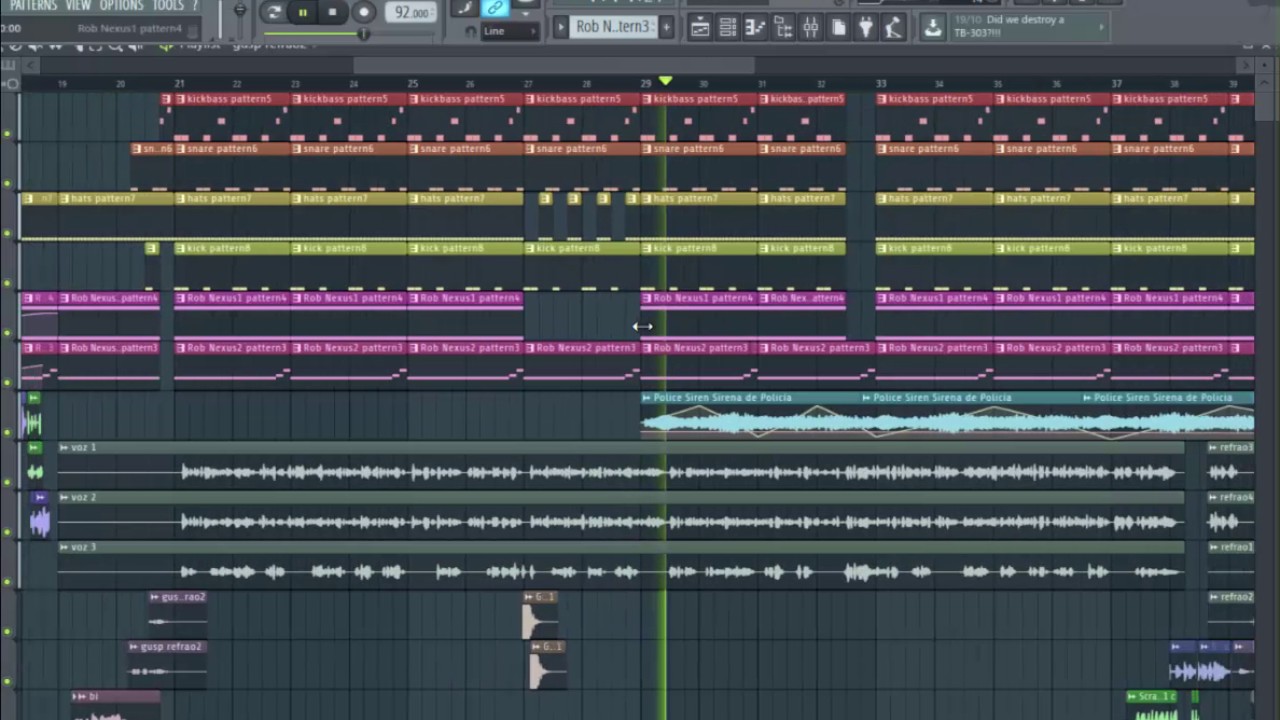
Task: Open the VIEW menu
Action: (78, 6)
